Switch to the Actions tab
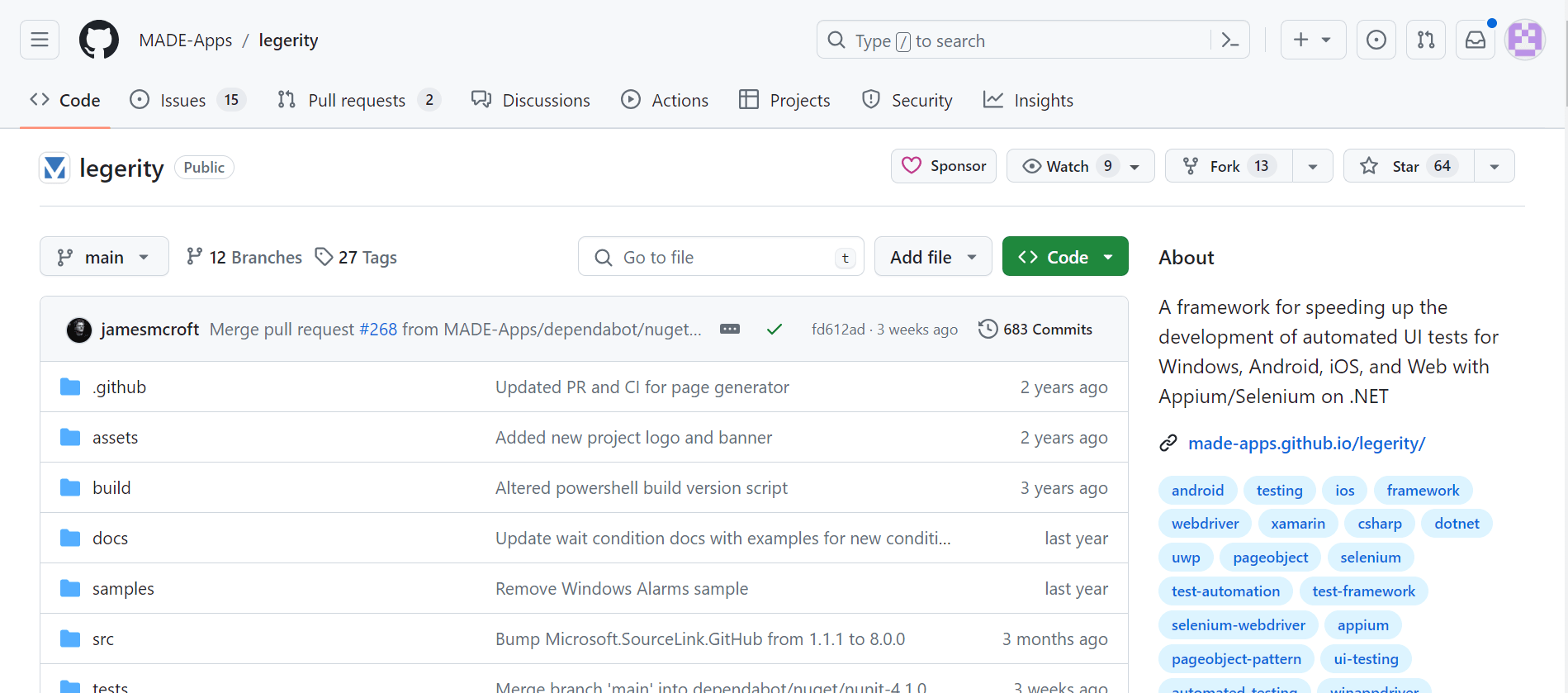The height and width of the screenshot is (693, 1568). click(x=665, y=100)
